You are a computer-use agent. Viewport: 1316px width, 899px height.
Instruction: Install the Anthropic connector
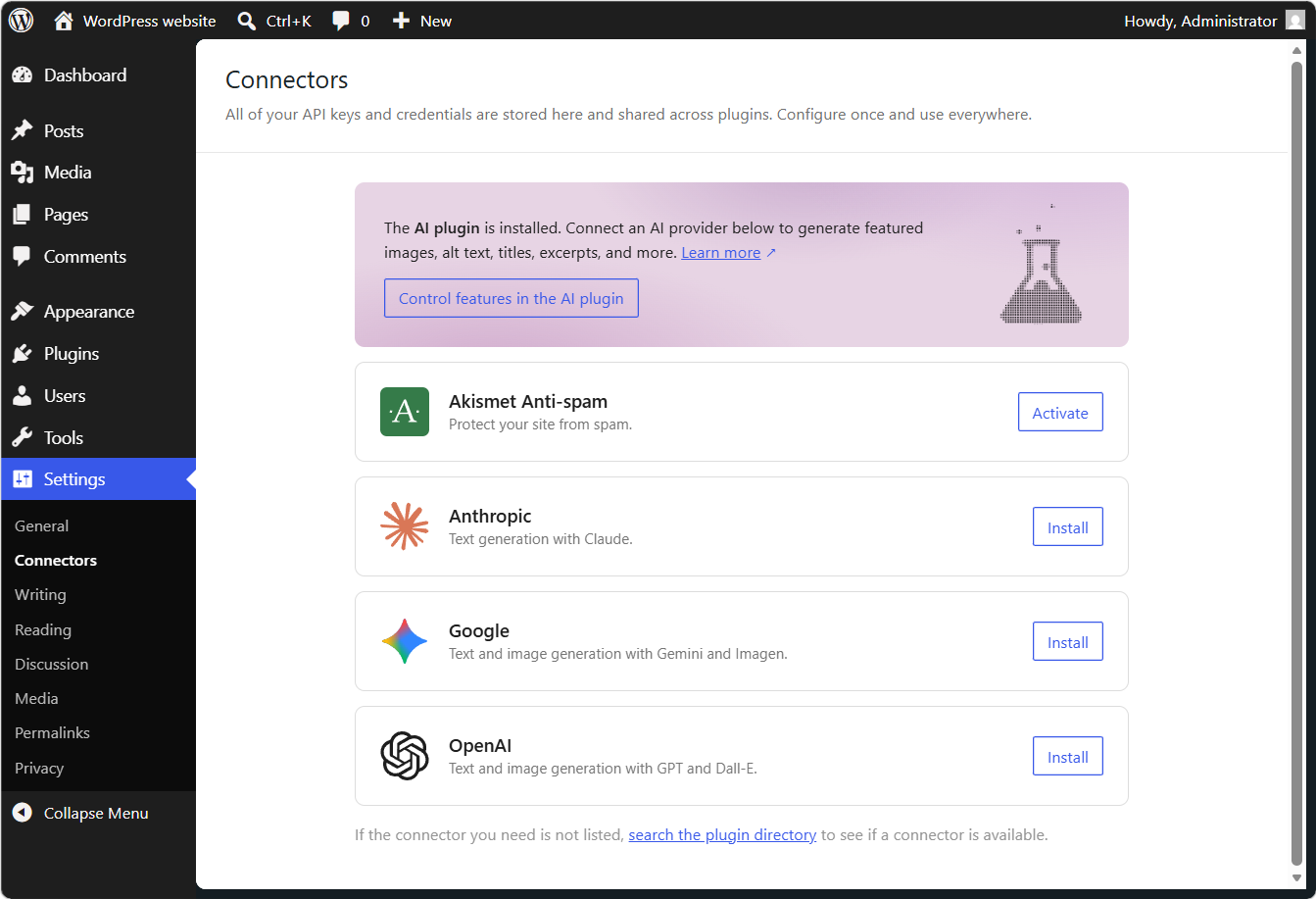(1068, 527)
